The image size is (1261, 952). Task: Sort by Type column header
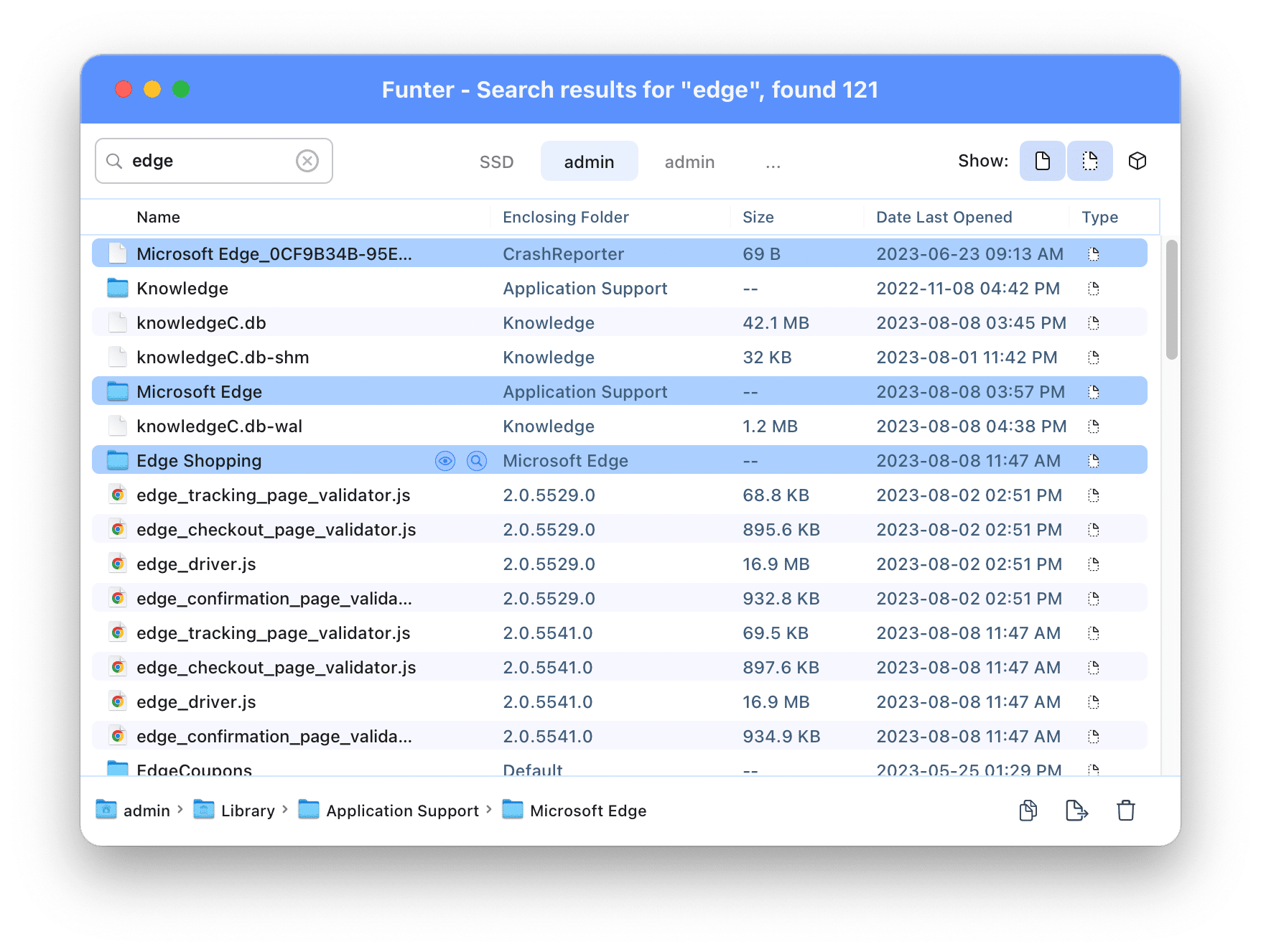click(1100, 218)
